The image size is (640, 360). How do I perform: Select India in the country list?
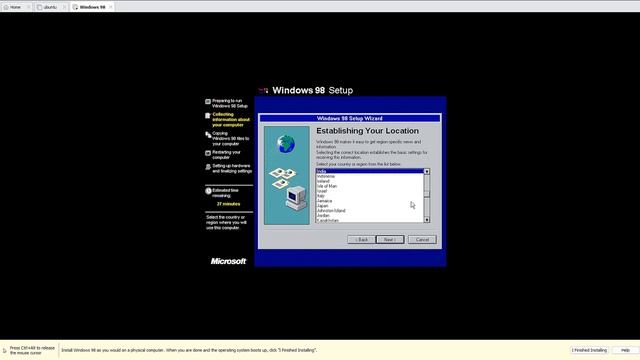click(x=370, y=171)
